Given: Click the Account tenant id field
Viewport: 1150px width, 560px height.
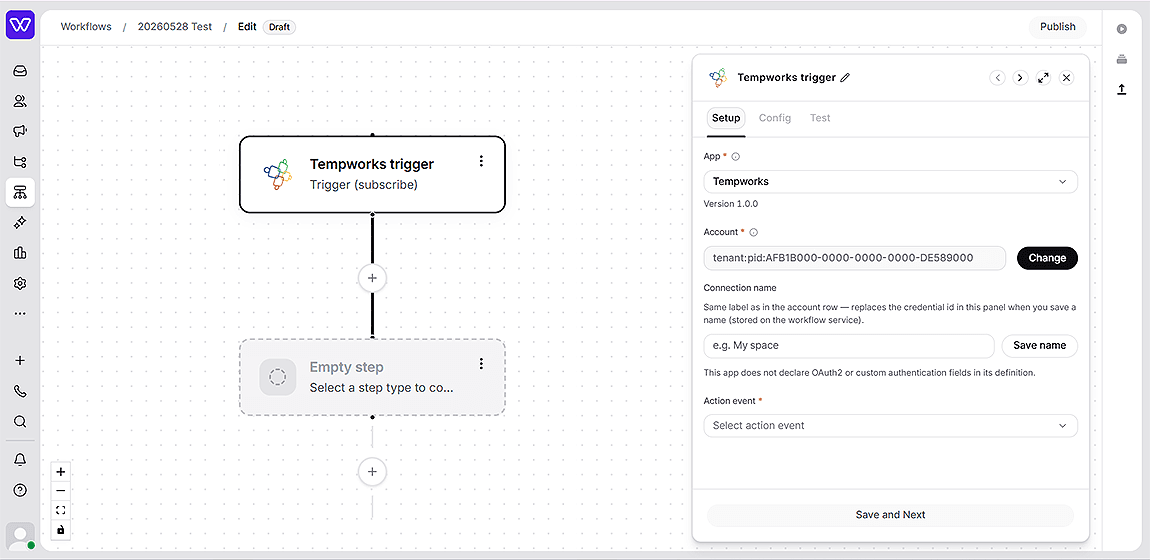Looking at the screenshot, I should (854, 258).
